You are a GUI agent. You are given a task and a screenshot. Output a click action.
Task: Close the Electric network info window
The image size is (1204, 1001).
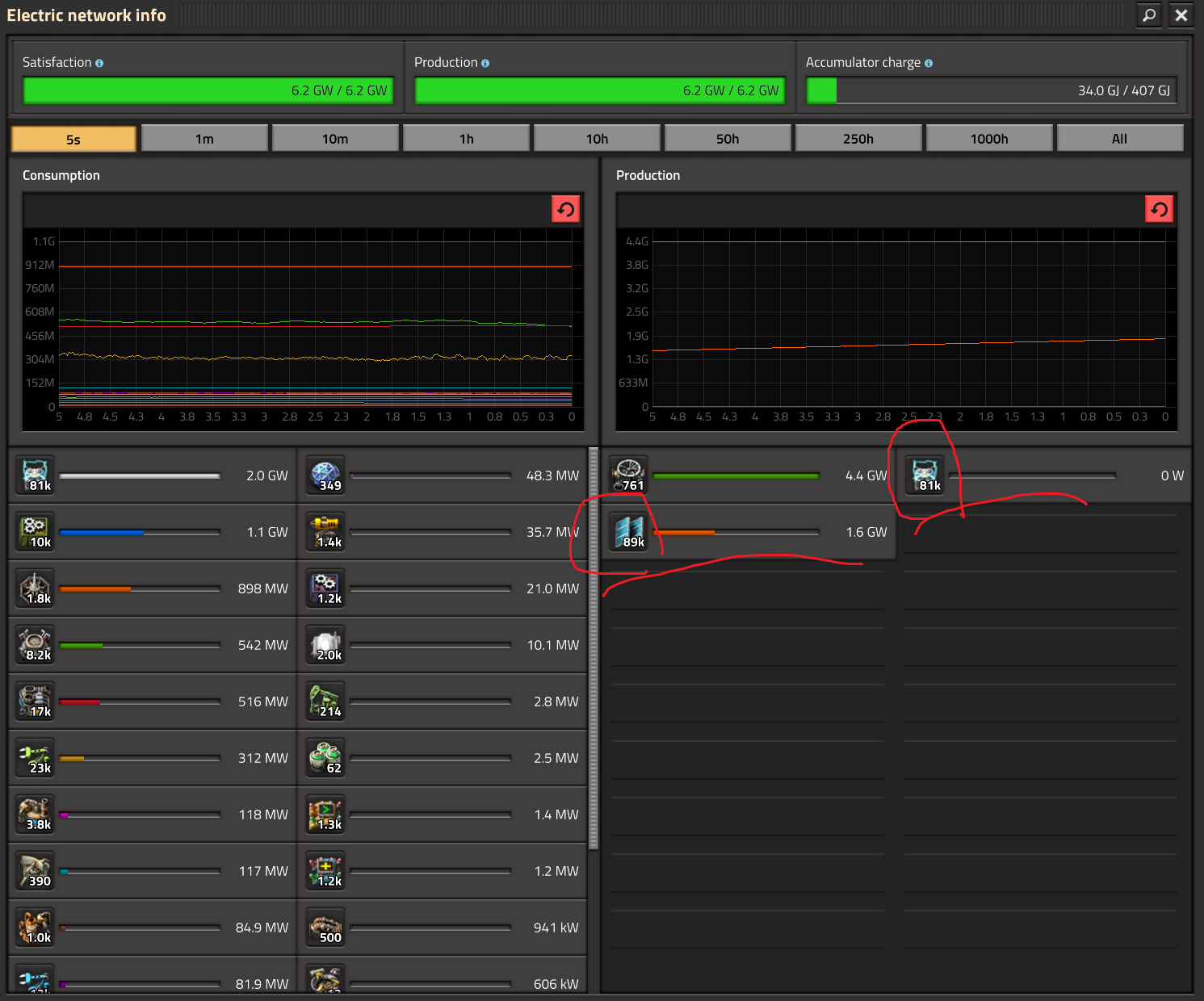[x=1181, y=15]
